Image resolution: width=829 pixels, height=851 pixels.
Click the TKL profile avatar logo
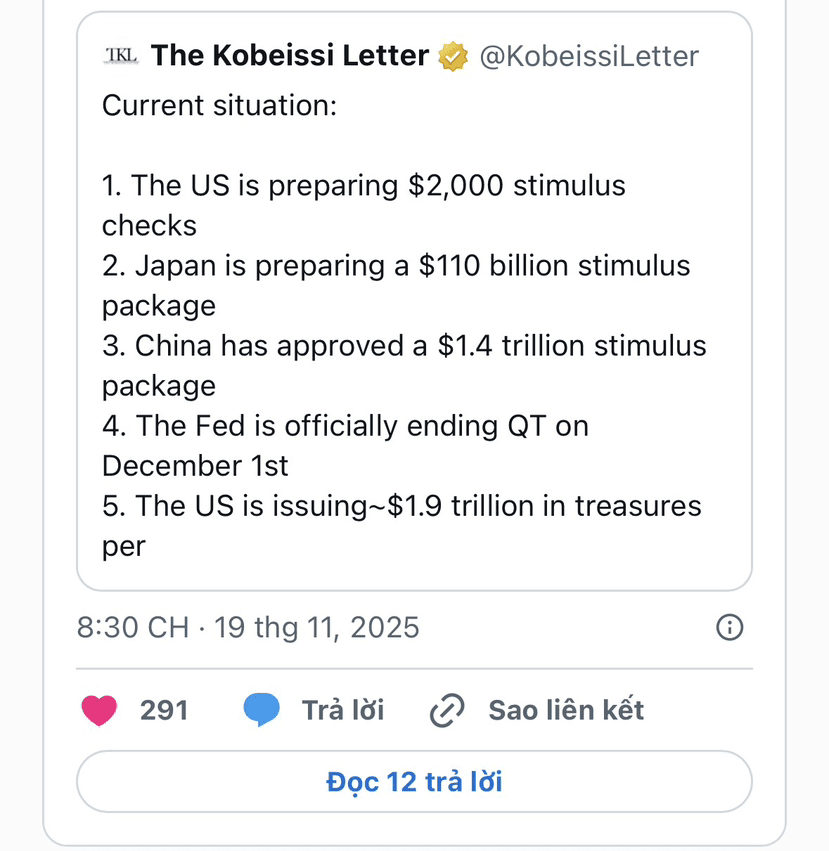(x=121, y=56)
